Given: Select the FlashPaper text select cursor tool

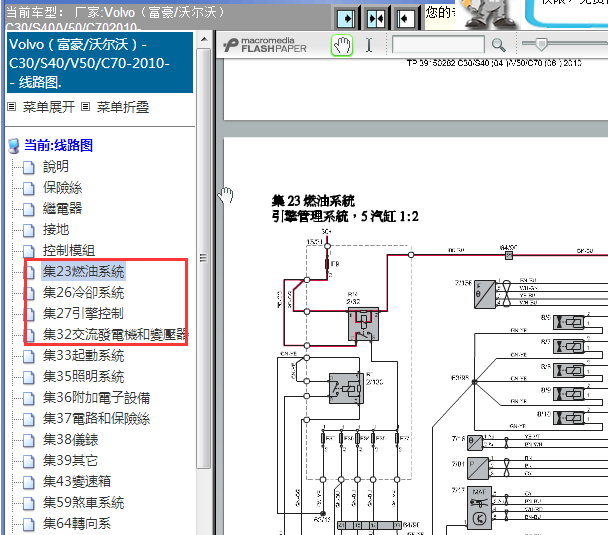Looking at the screenshot, I should pos(369,45).
